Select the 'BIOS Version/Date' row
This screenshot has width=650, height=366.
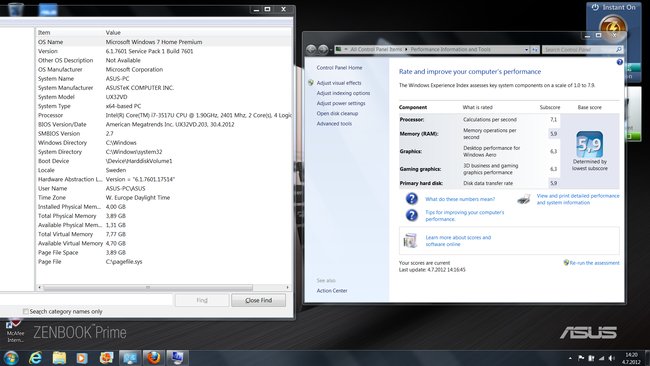164,124
